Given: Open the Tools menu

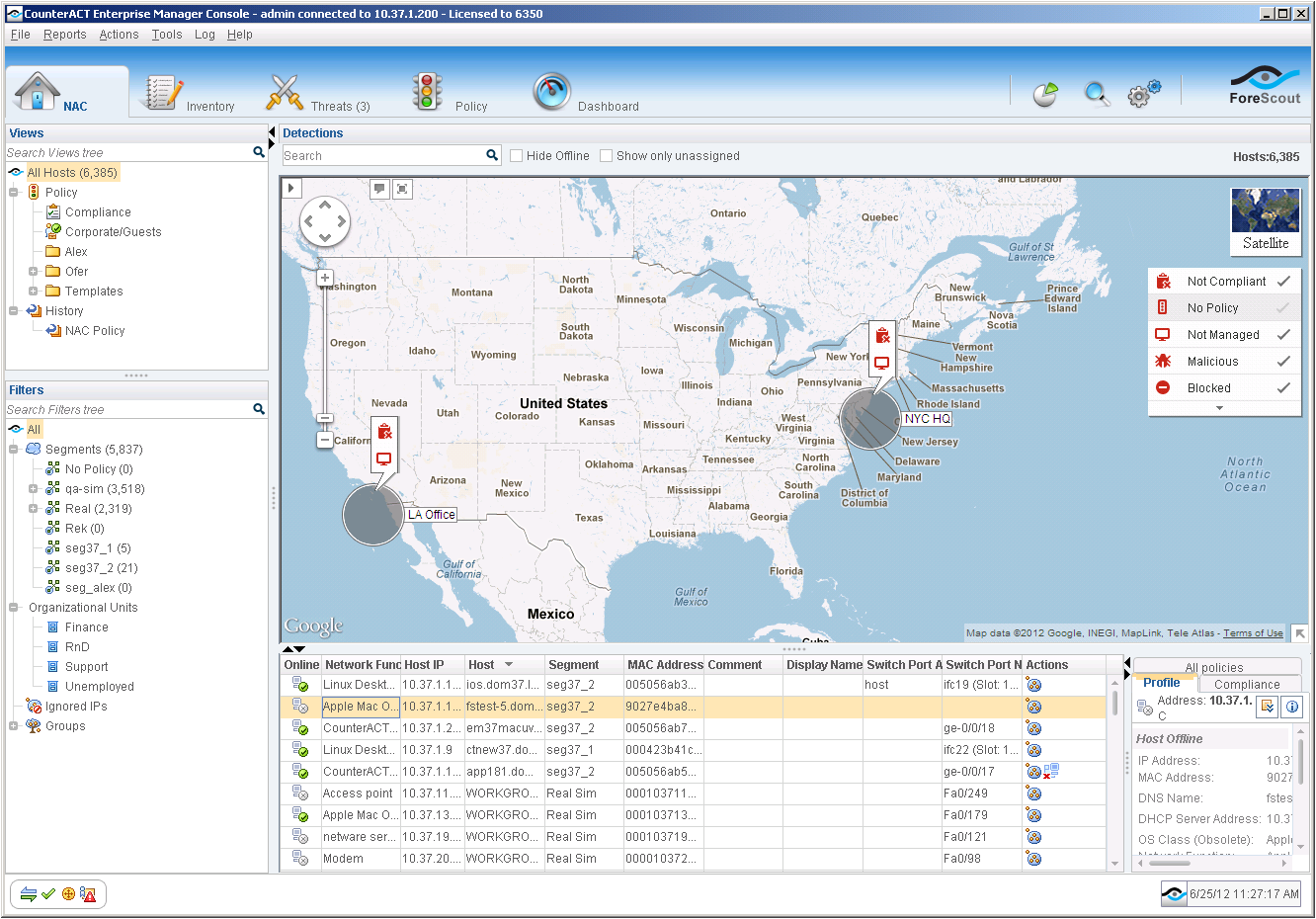Looking at the screenshot, I should pyautogui.click(x=167, y=34).
